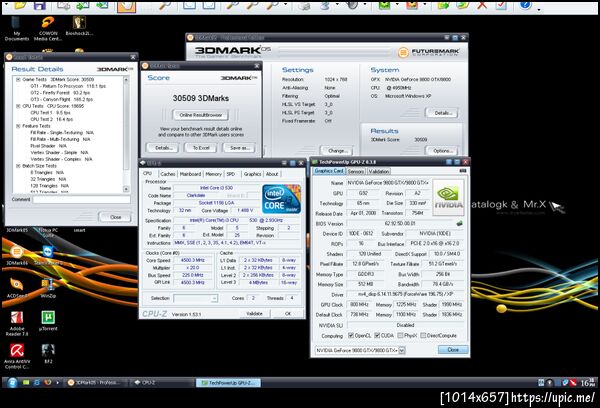Screen dimensions: 600x408
Task: Click the Online ResultBrowser button
Action: (x=201, y=115)
